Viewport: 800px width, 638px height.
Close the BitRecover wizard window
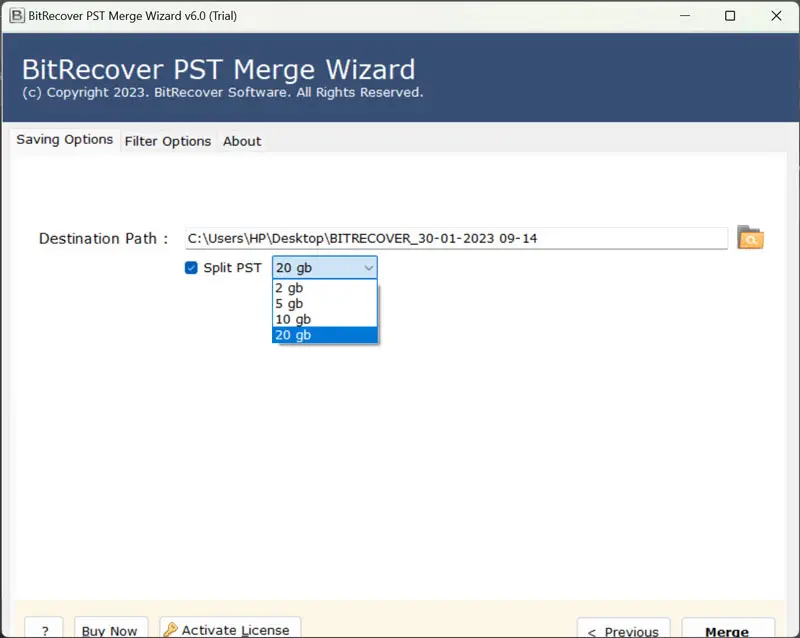[x=775, y=16]
